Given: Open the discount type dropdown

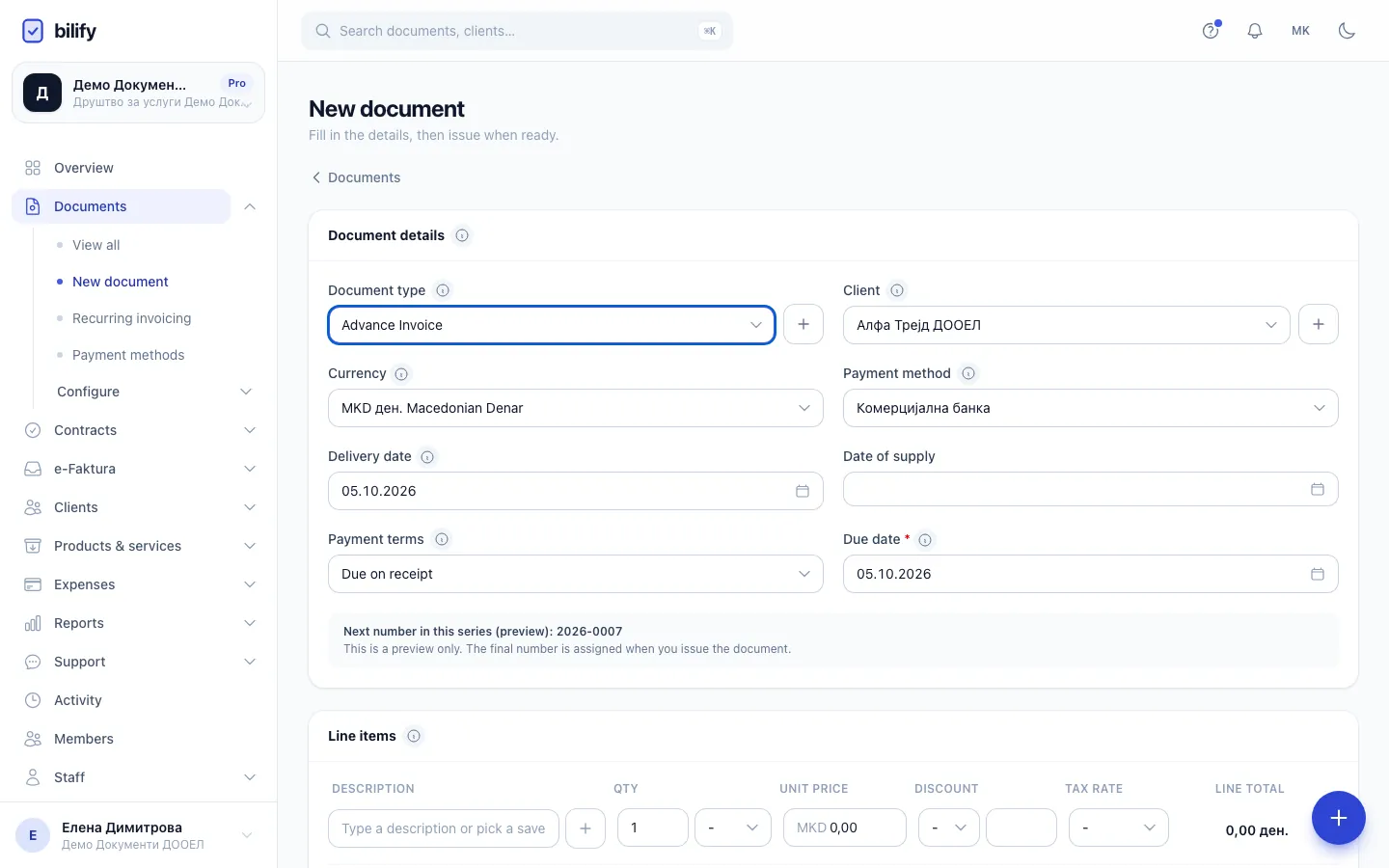Looking at the screenshot, I should click(949, 827).
